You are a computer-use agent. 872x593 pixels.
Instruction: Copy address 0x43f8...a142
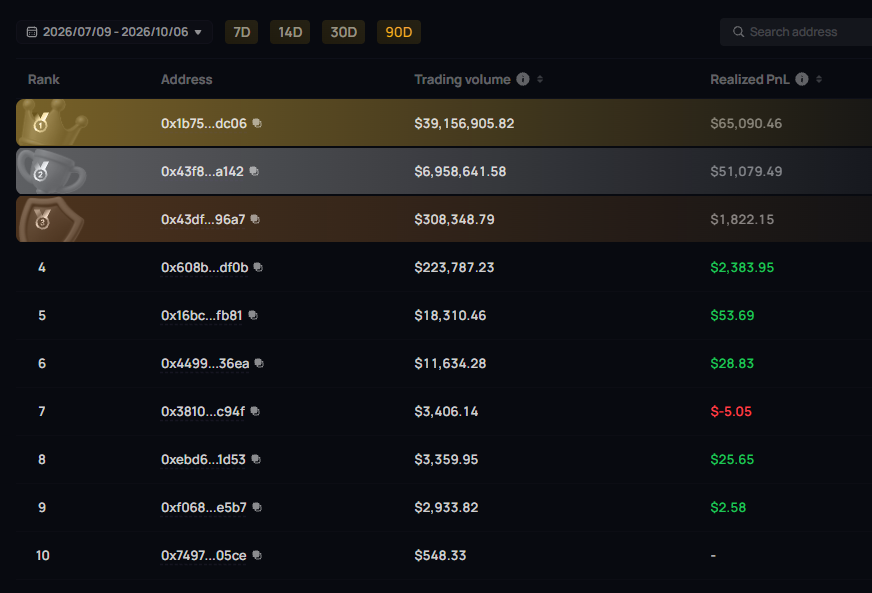(x=254, y=171)
